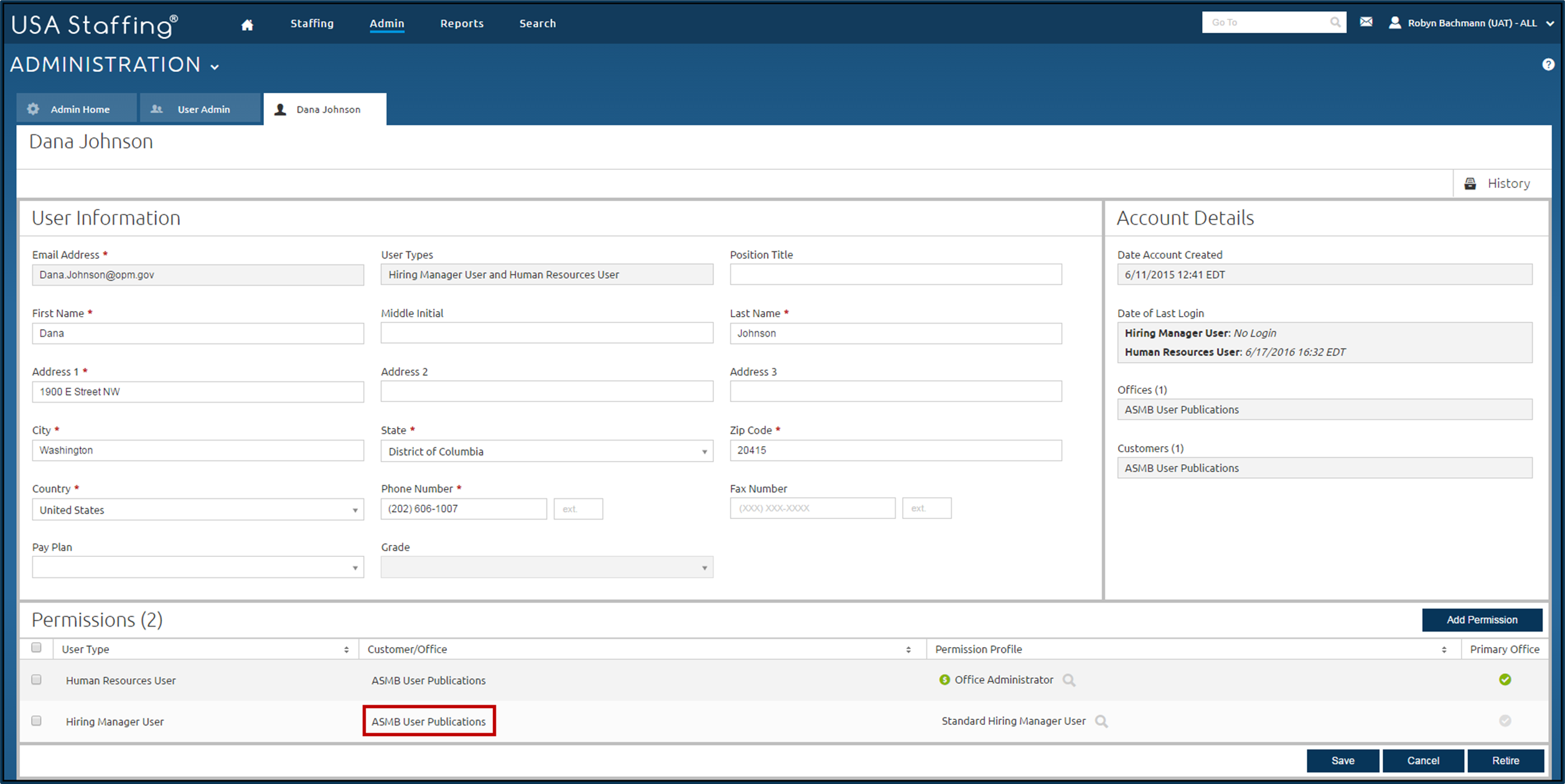Click the Cancel button
This screenshot has width=1565, height=784.
1423,760
